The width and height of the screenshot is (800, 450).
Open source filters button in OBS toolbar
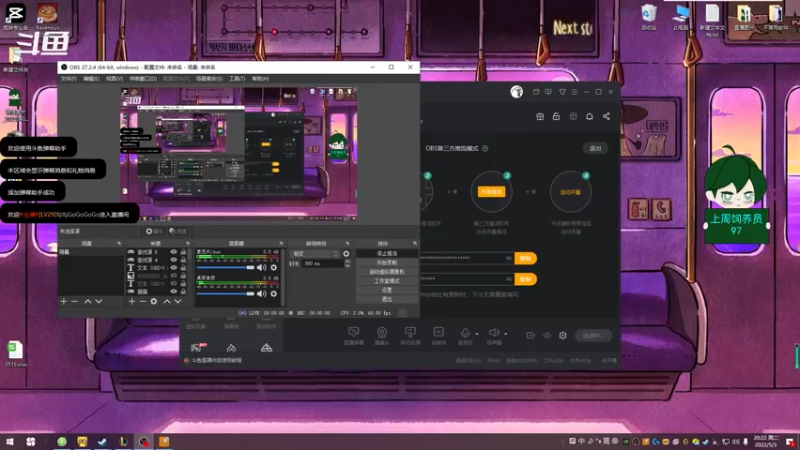[x=178, y=231]
